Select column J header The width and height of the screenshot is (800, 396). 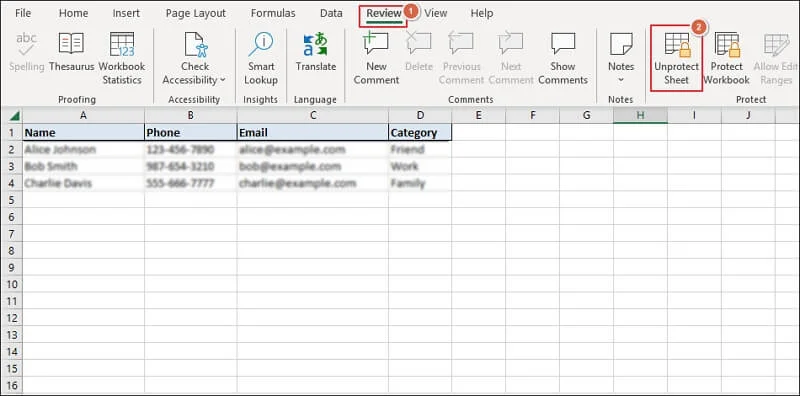(x=748, y=116)
